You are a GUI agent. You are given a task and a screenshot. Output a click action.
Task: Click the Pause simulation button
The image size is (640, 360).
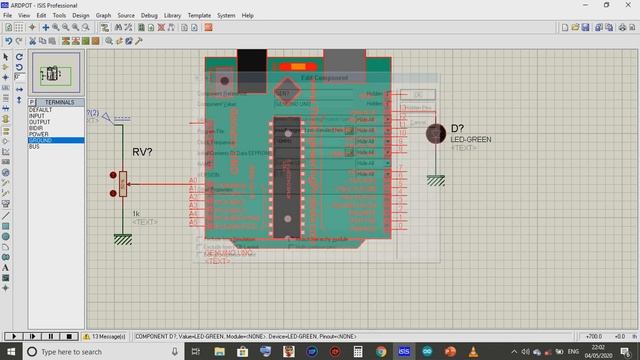click(51, 336)
